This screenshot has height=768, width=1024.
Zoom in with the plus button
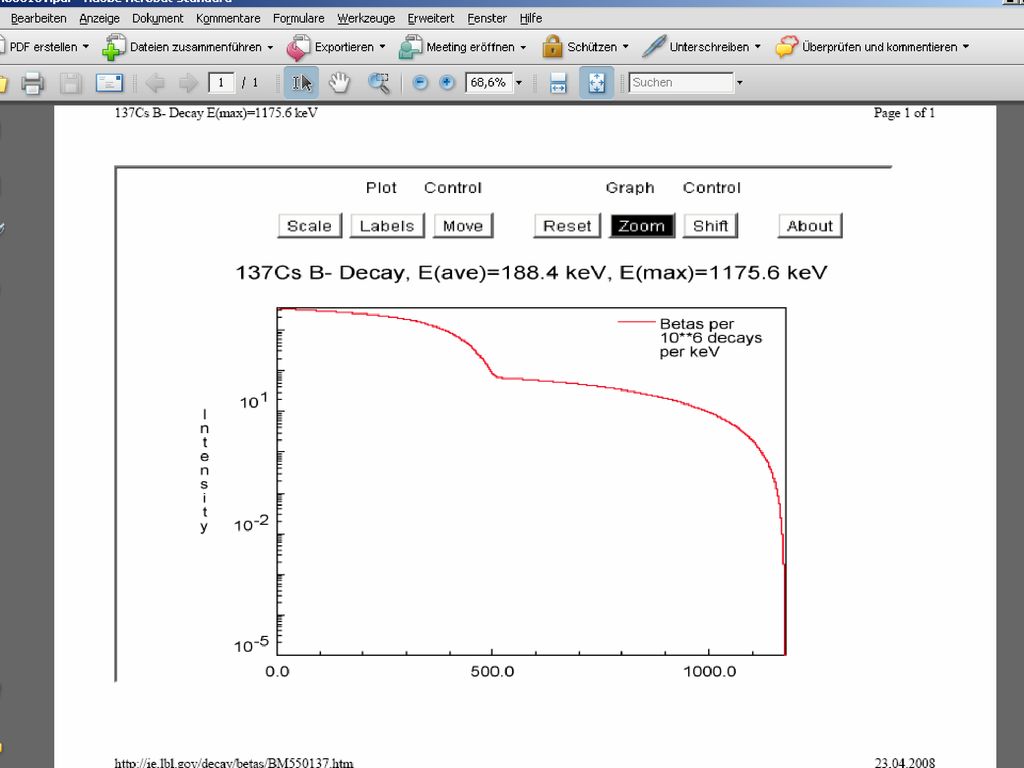click(447, 83)
